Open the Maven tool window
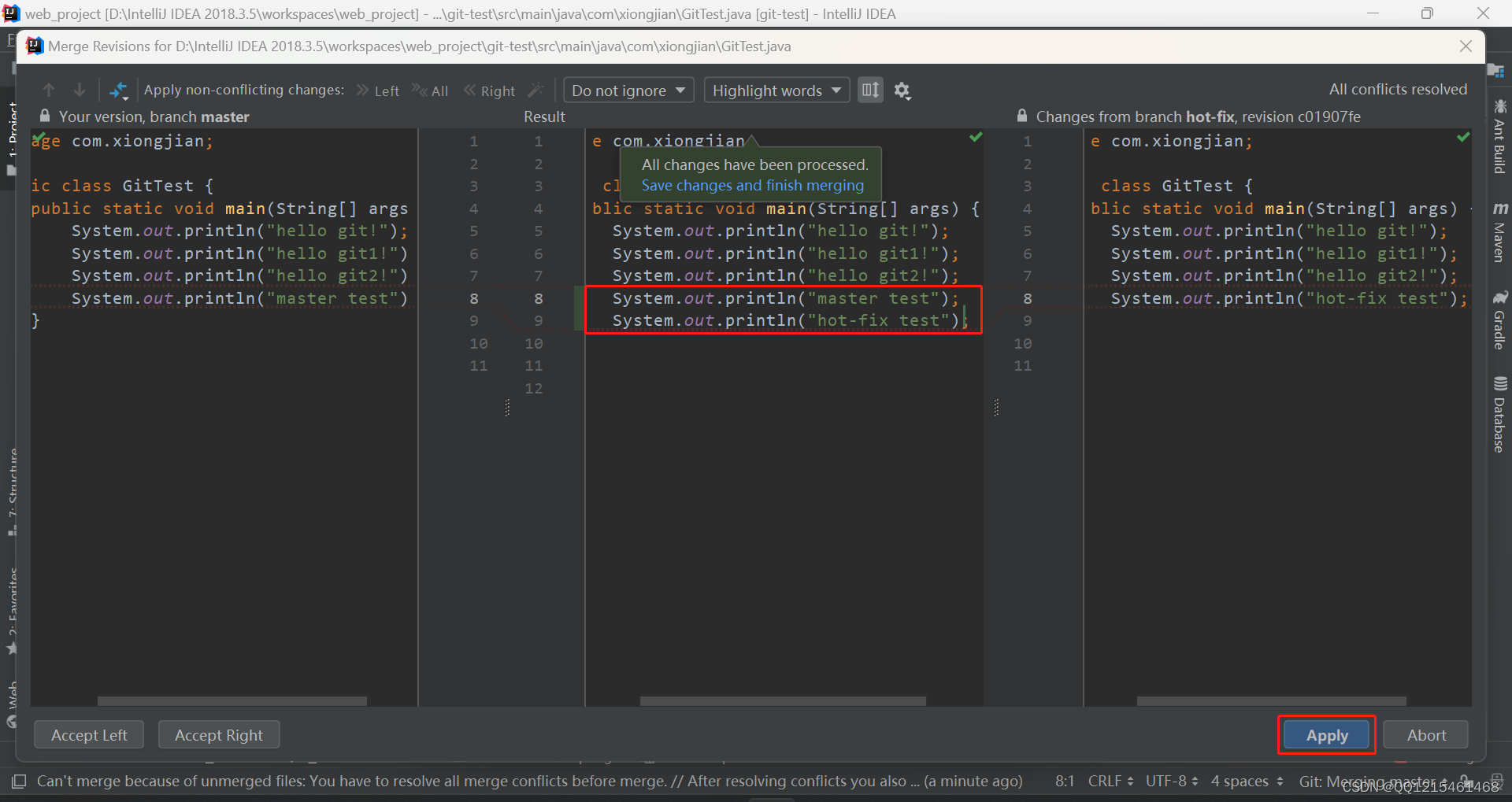Screen dimensions: 1512x802 [1499, 232]
